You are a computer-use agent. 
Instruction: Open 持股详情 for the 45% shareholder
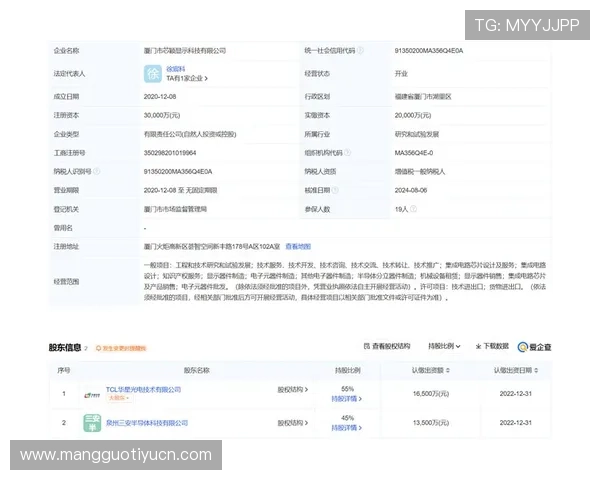pyautogui.click(x=347, y=428)
